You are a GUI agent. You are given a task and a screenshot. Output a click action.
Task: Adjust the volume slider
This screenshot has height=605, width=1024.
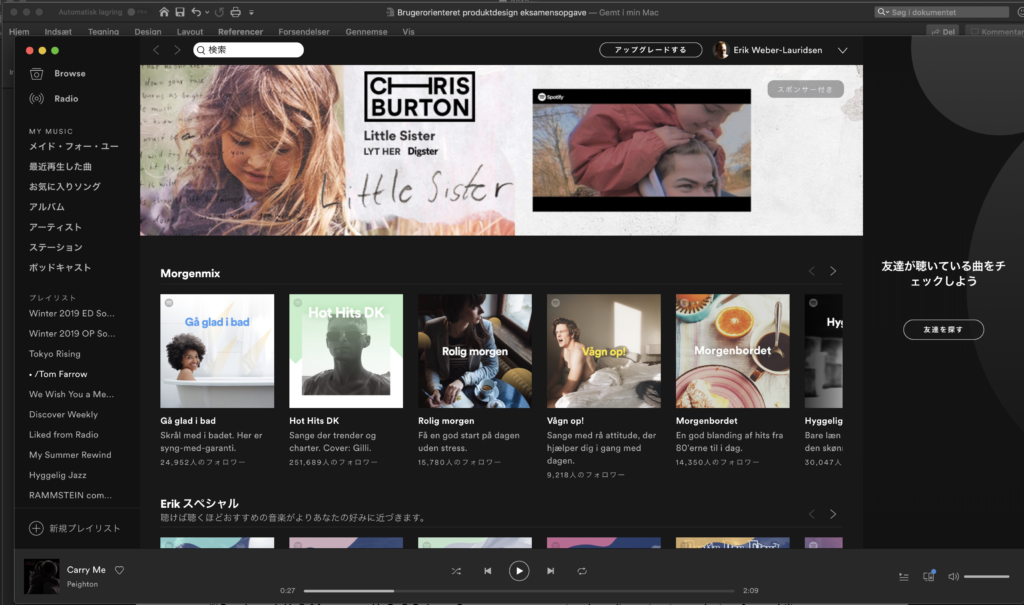[987, 577]
